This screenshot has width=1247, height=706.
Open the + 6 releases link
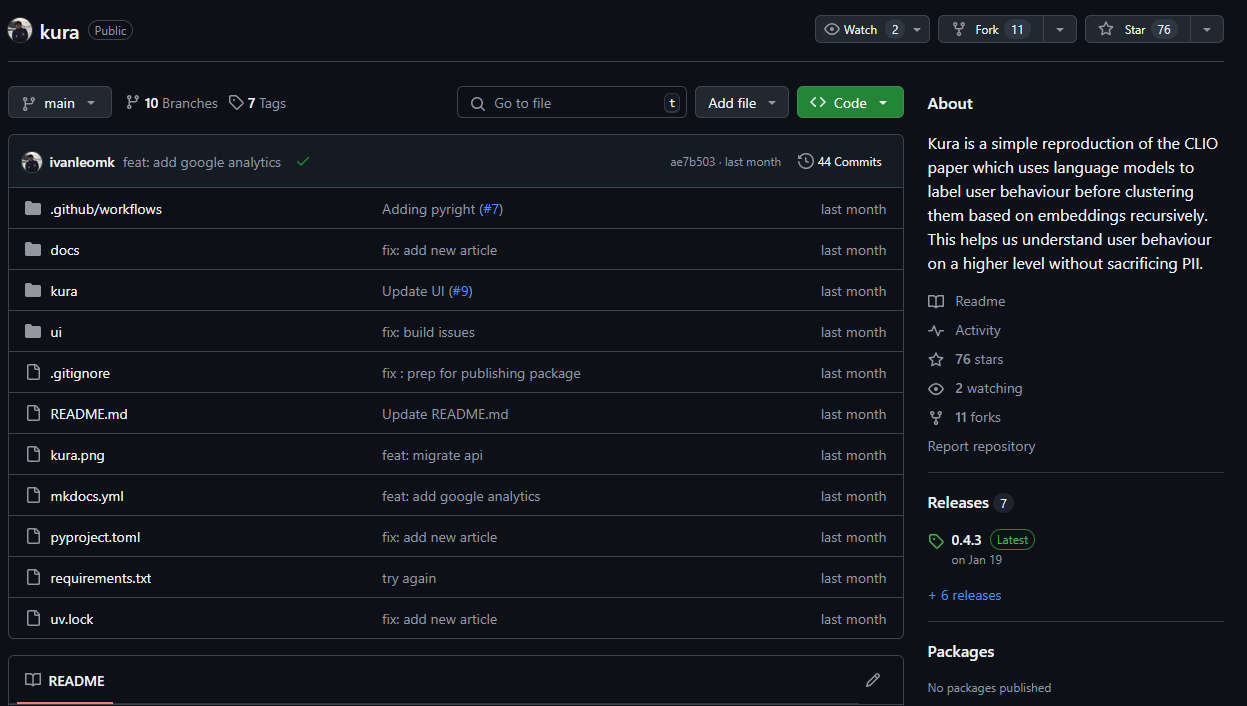point(964,595)
